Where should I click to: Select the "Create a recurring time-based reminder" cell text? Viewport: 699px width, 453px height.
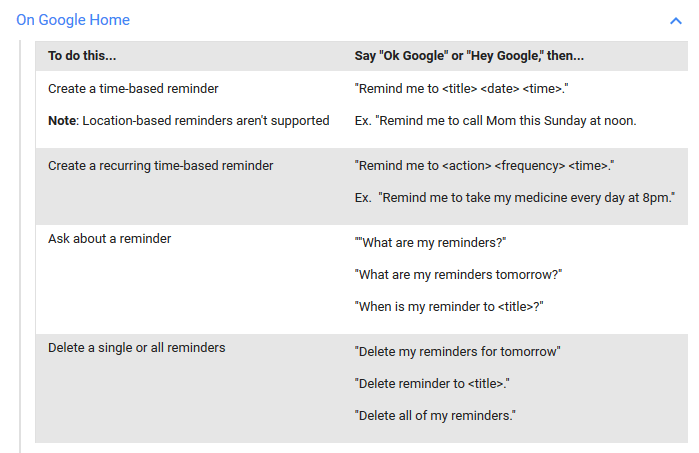(x=160, y=165)
